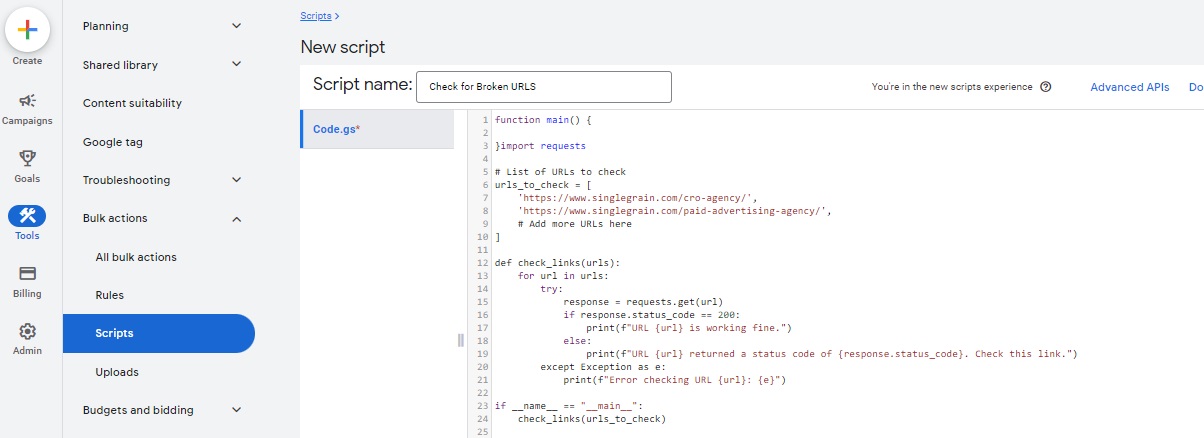
Task: Click the Create plus icon
Action: click(27, 31)
